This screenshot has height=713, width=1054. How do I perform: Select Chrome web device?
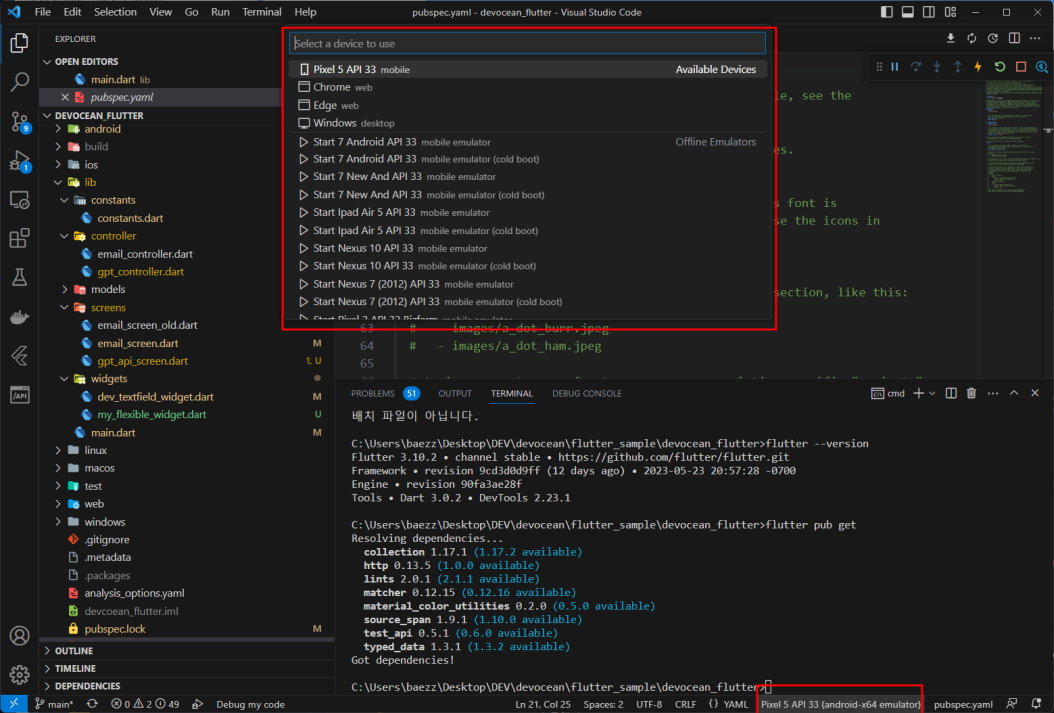[527, 87]
